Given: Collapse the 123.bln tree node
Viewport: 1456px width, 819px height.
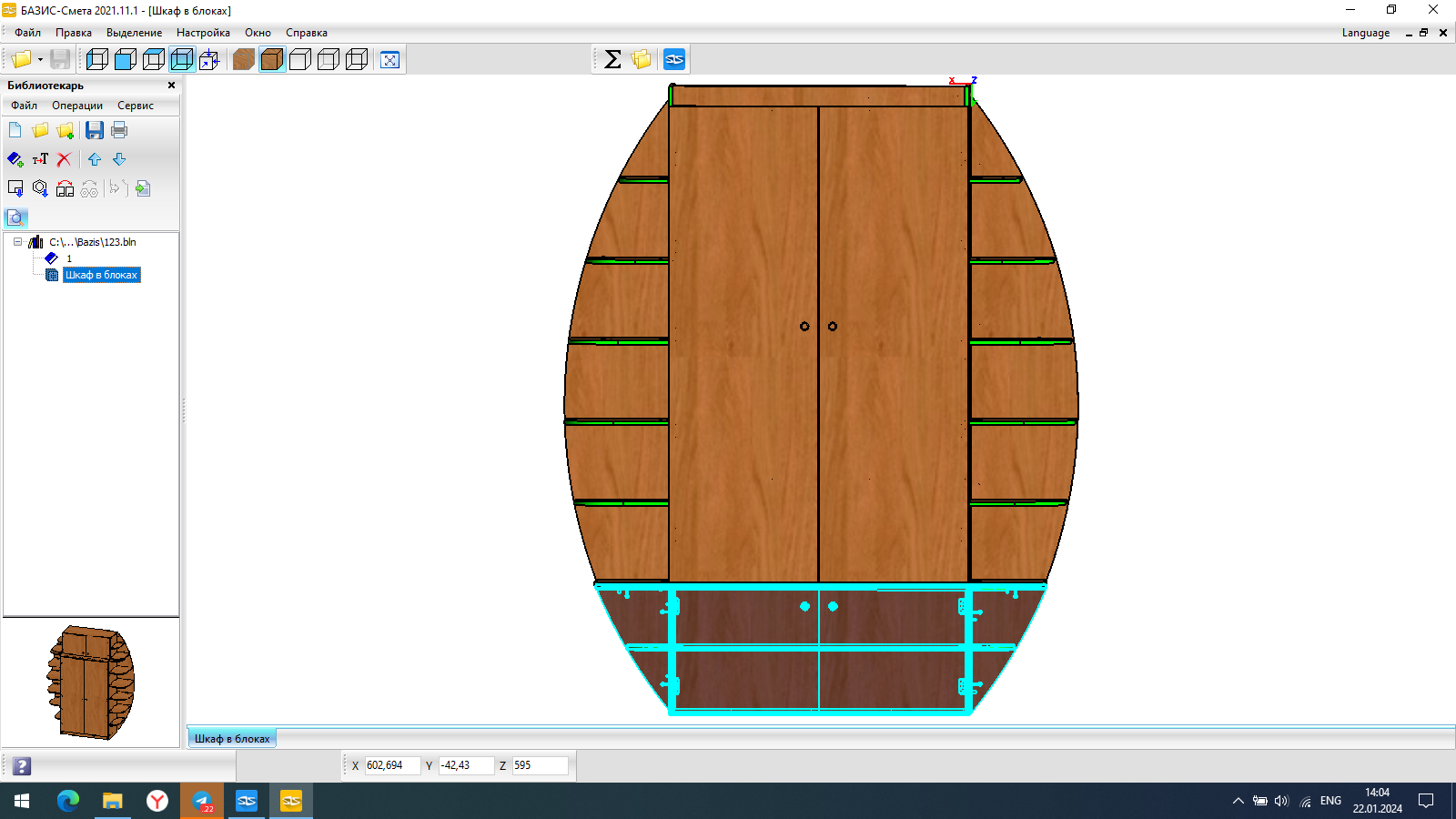Looking at the screenshot, I should (17, 242).
